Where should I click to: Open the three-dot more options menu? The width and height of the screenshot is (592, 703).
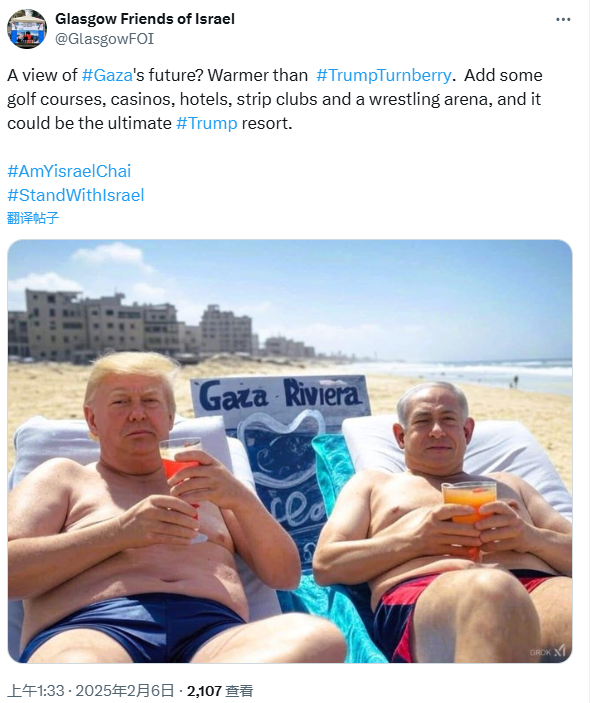coord(563,19)
